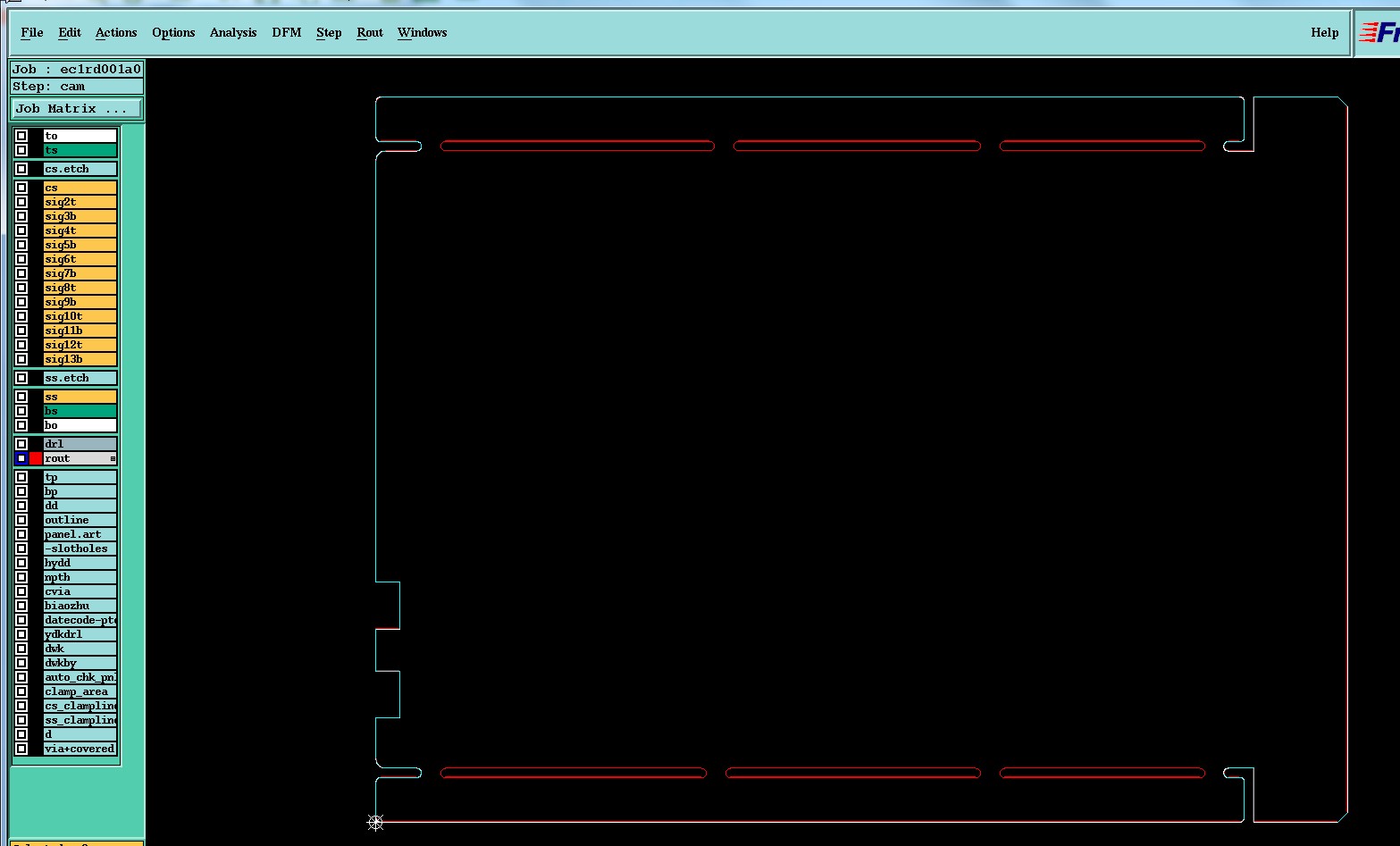
Task: Open the Actions menu
Action: click(116, 32)
